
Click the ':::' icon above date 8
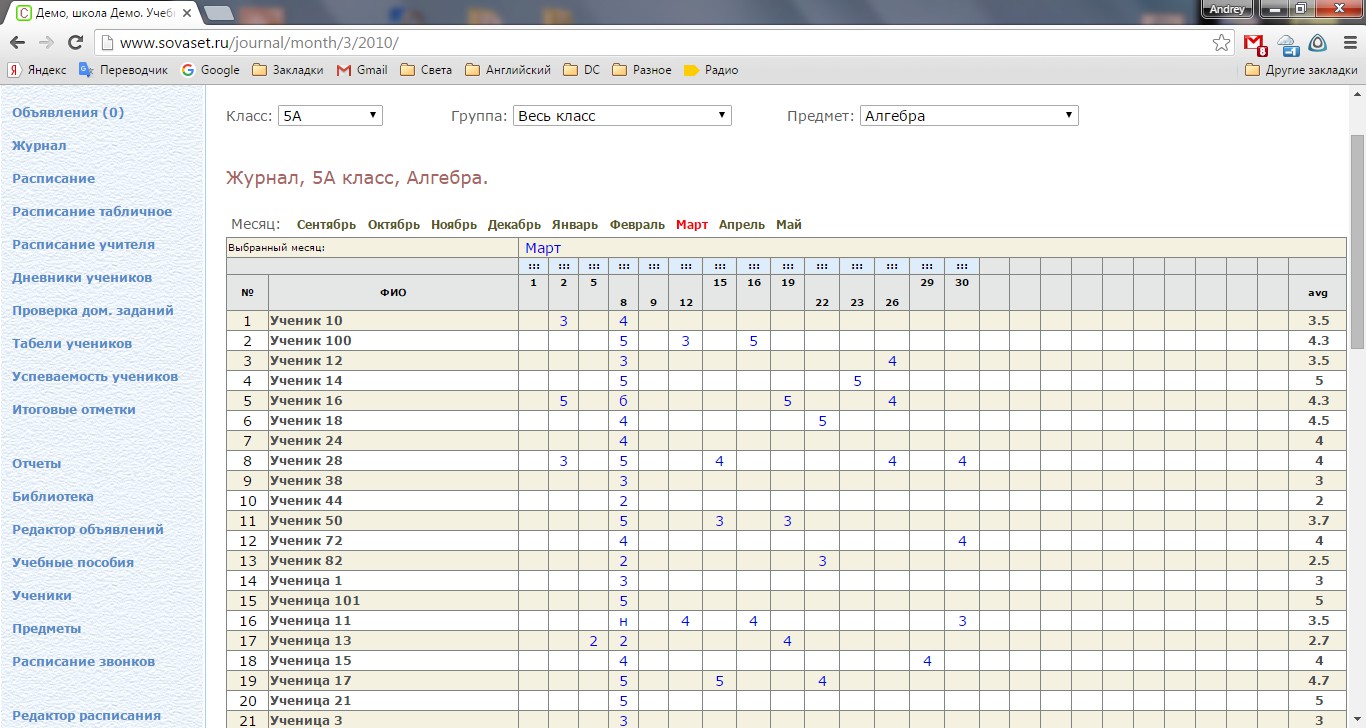pos(624,266)
